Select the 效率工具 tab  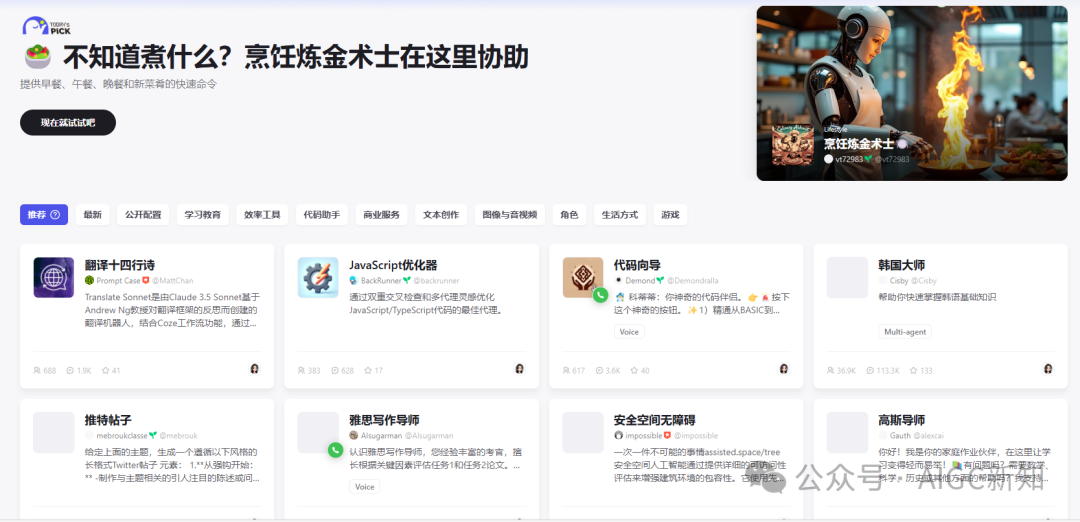click(262, 215)
